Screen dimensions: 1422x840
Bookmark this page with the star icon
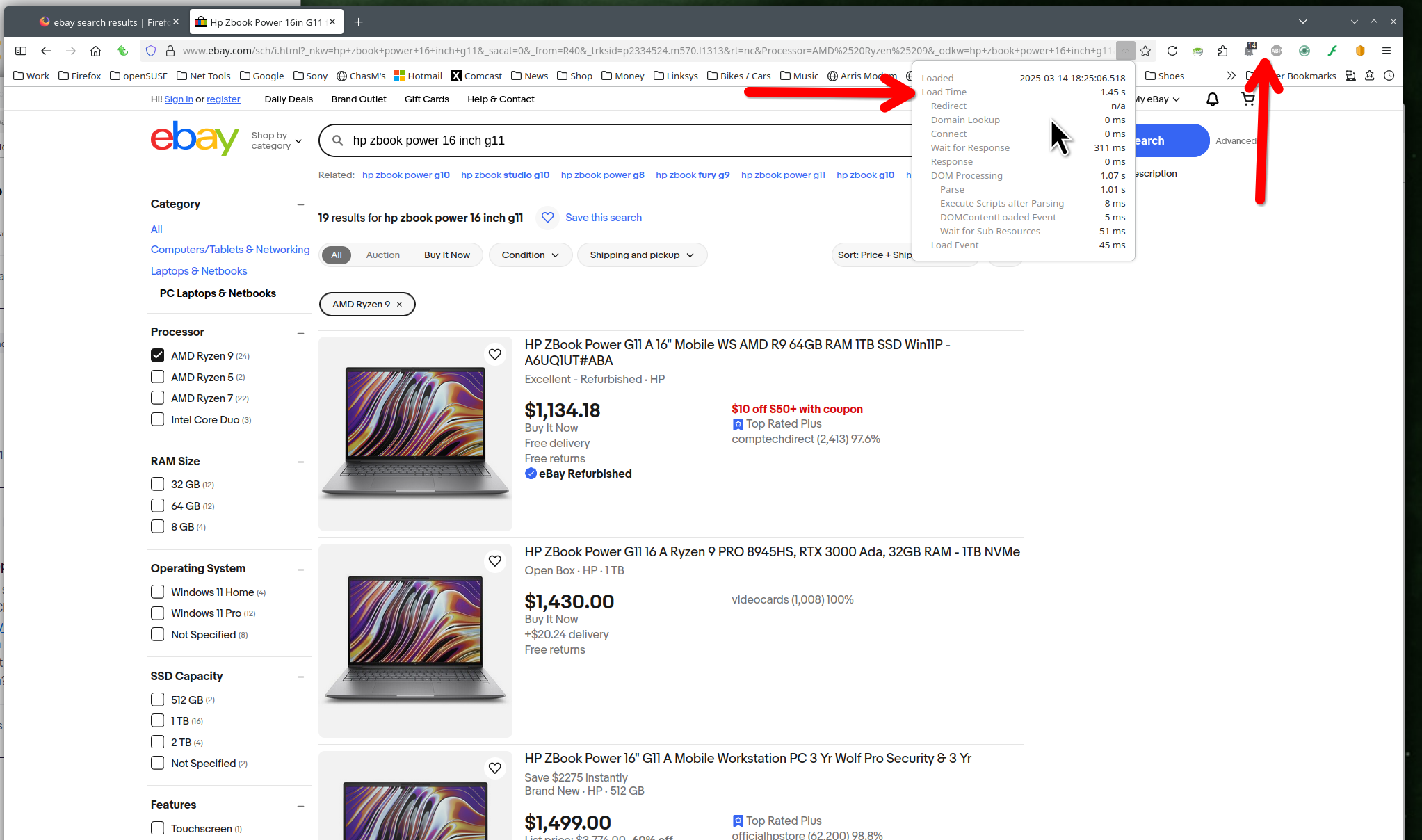[x=1145, y=51]
